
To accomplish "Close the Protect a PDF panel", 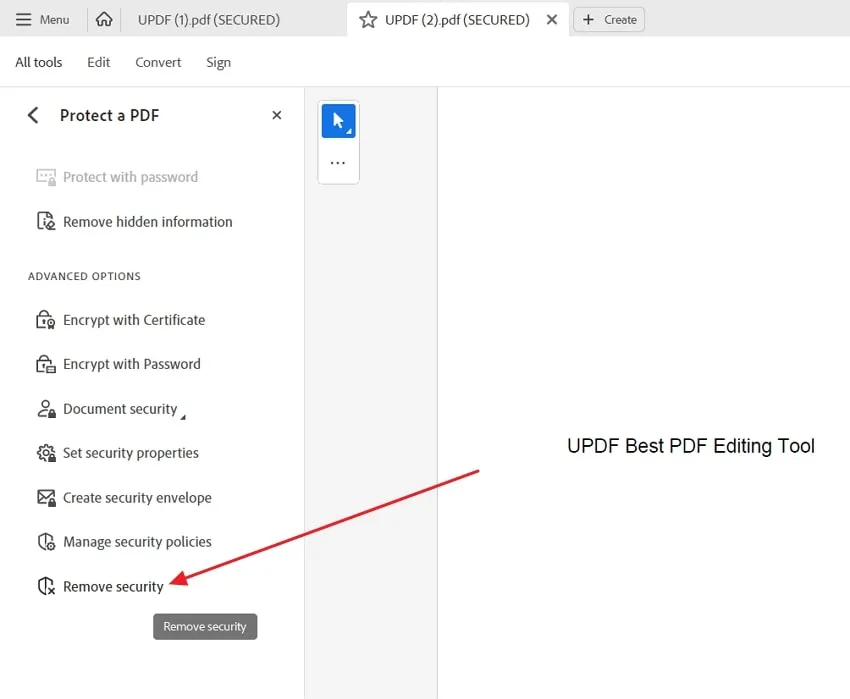I will [x=276, y=115].
